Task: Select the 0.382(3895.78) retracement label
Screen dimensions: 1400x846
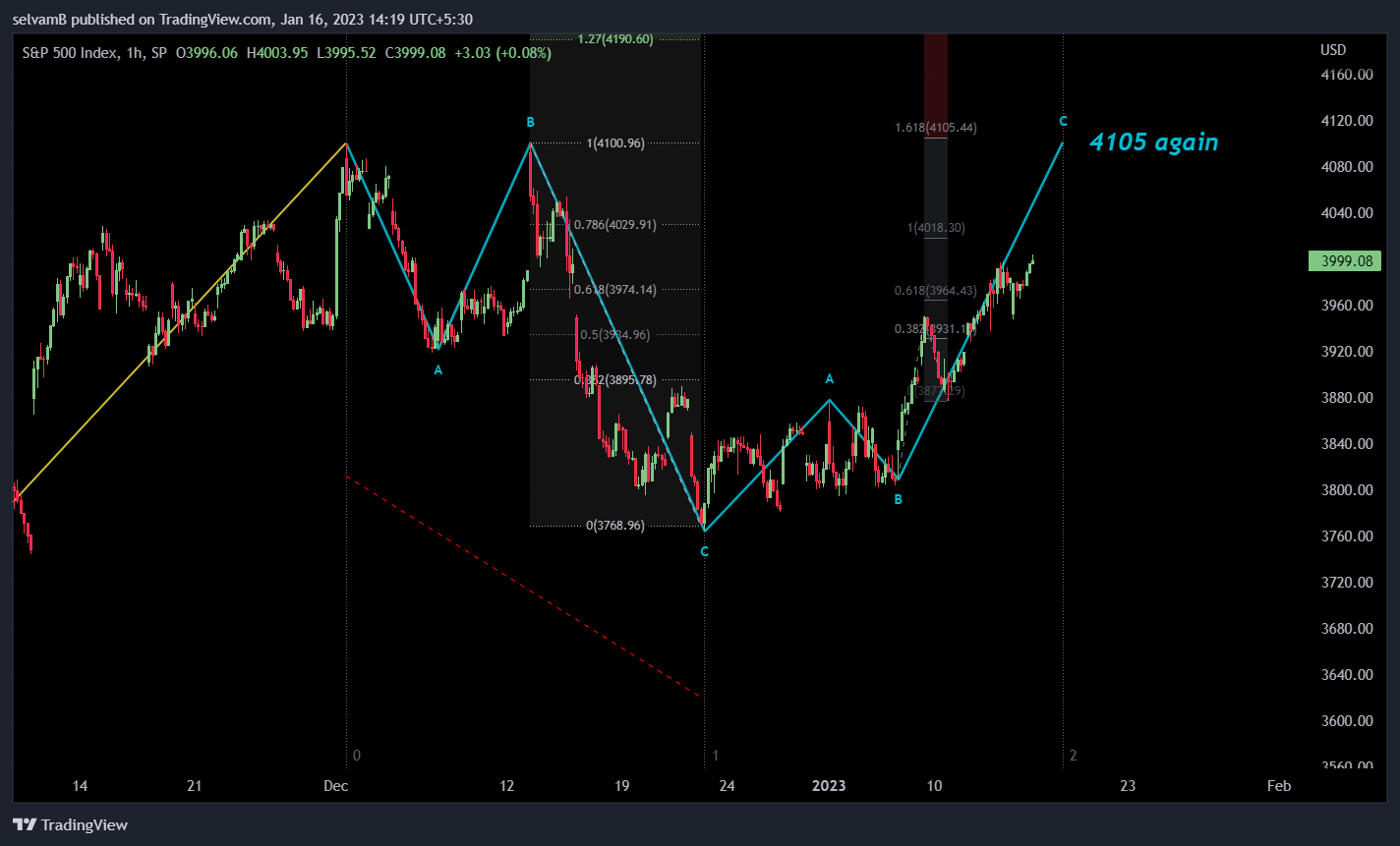Action: 614,379
